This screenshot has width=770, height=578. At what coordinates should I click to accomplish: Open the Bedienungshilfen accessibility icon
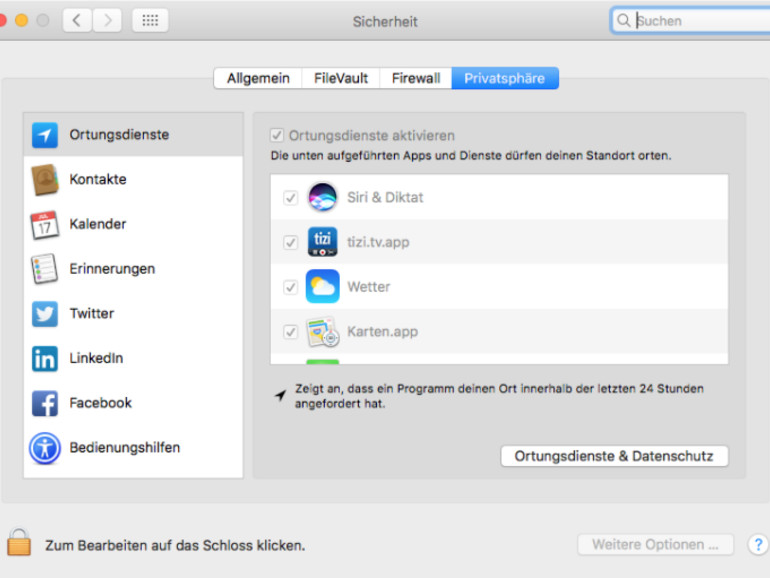(x=45, y=448)
